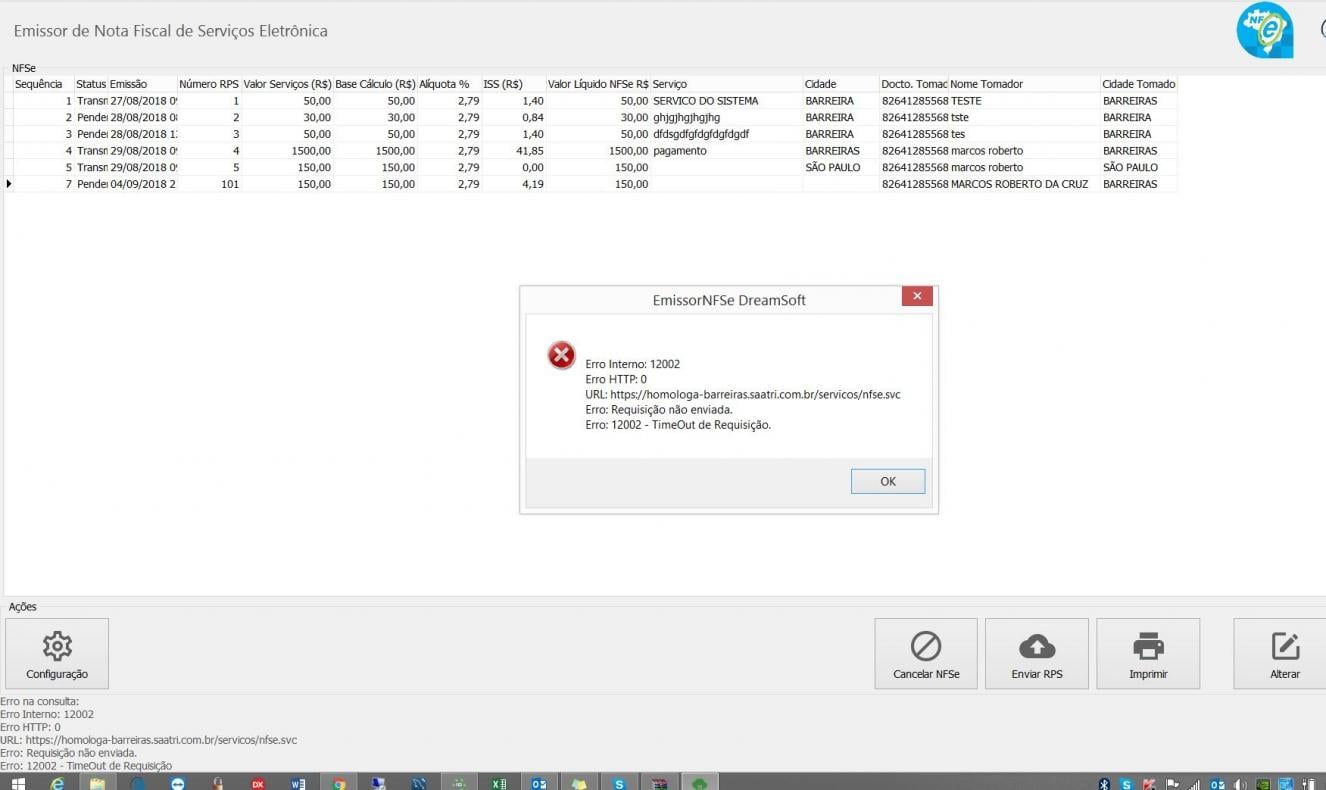Click the Alterar edit pencil icon
Viewport: 1326px width, 790px height.
(1285, 645)
